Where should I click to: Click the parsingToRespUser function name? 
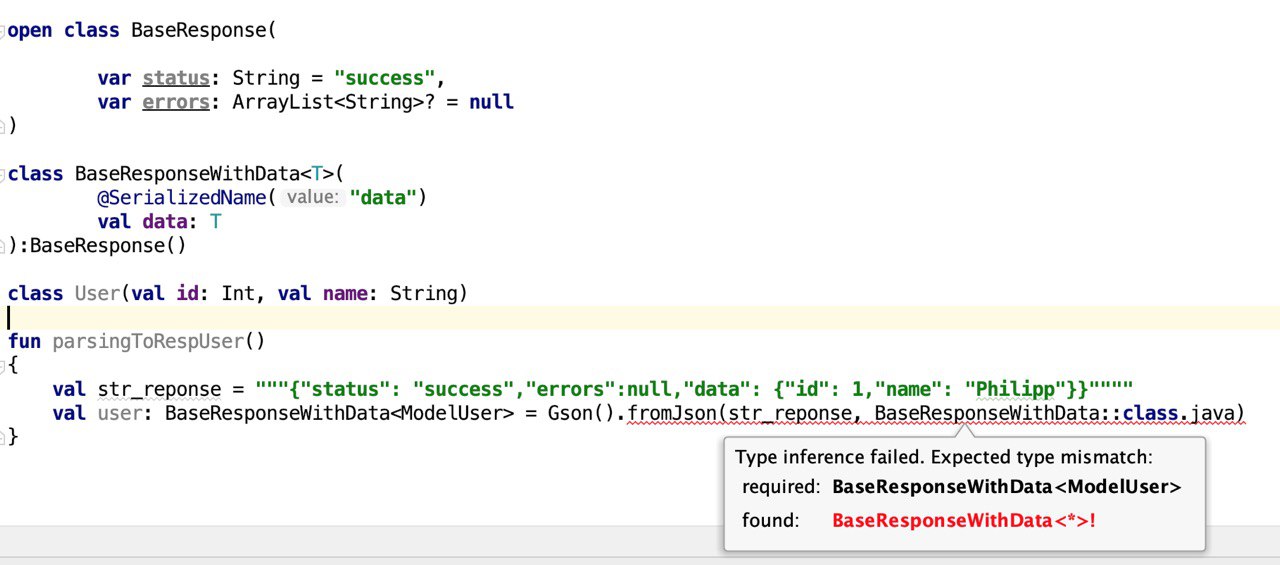148,342
